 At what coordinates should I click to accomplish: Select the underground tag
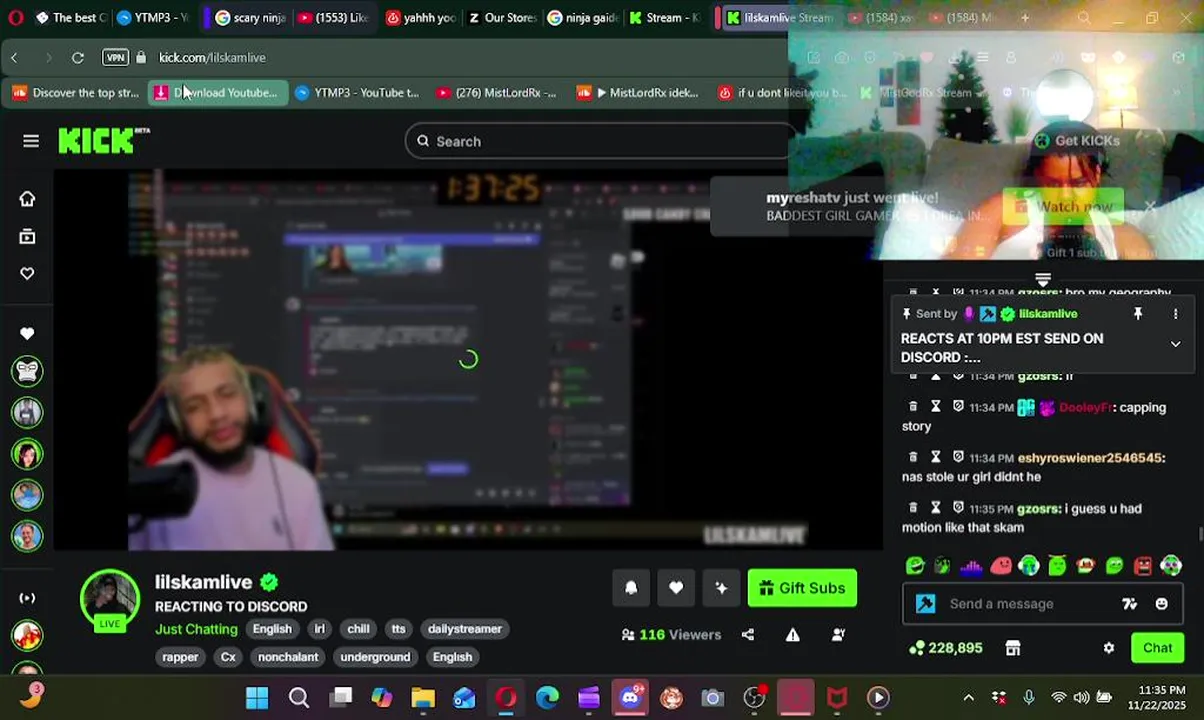[x=375, y=657]
